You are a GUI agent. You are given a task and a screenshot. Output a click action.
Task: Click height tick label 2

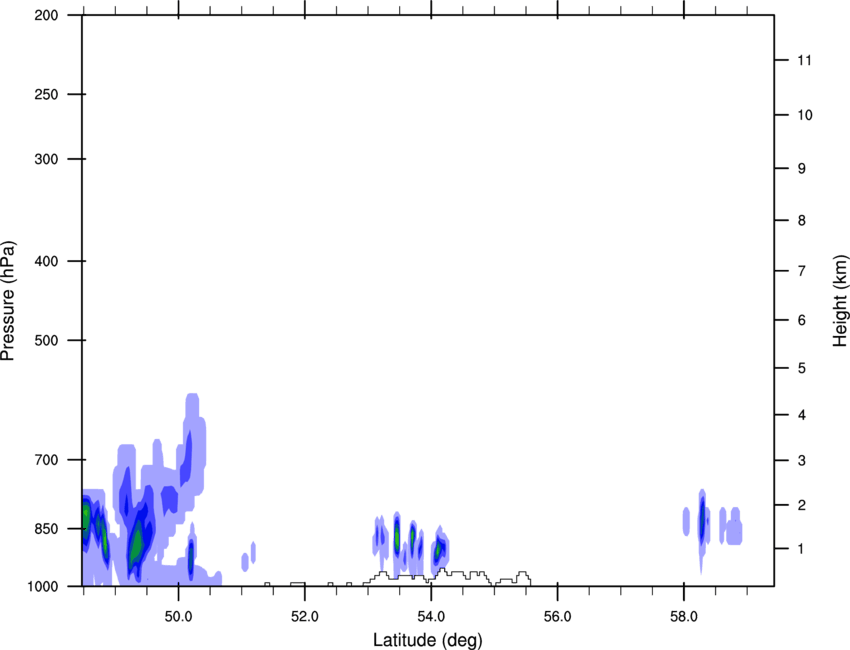[x=802, y=505]
